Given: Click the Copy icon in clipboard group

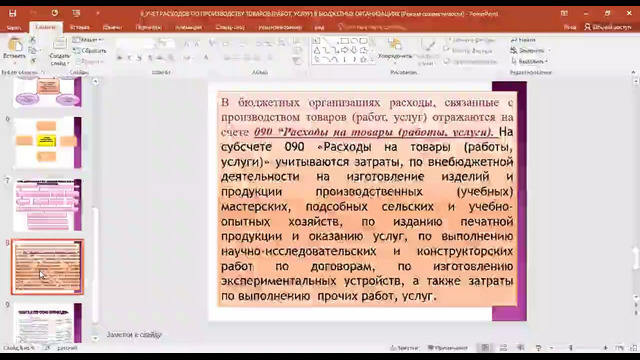Looking at the screenshot, I should (x=33, y=51).
